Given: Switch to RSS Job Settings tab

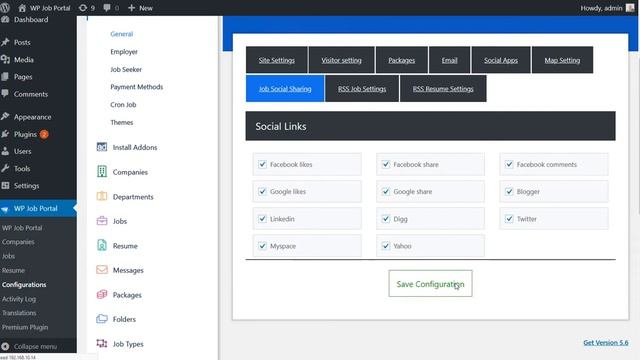Looking at the screenshot, I should tap(362, 89).
